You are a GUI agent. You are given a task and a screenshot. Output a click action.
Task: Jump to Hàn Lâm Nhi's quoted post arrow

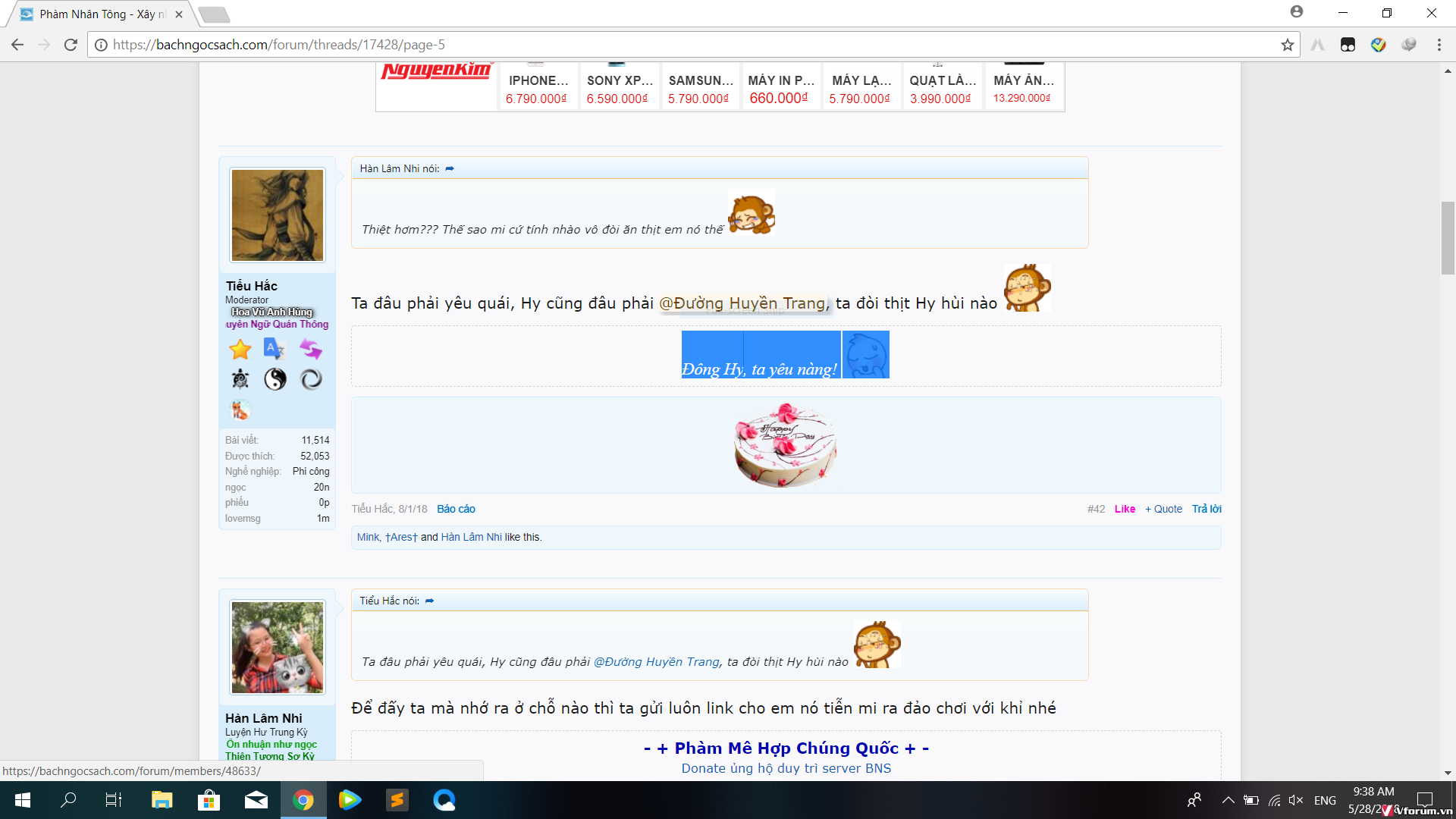pyautogui.click(x=450, y=168)
